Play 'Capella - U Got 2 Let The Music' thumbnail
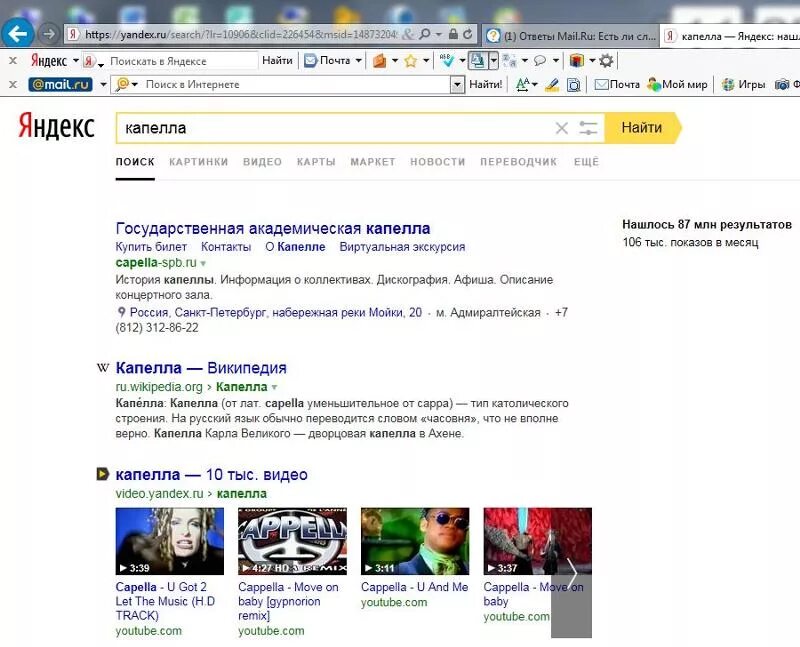 169,541
